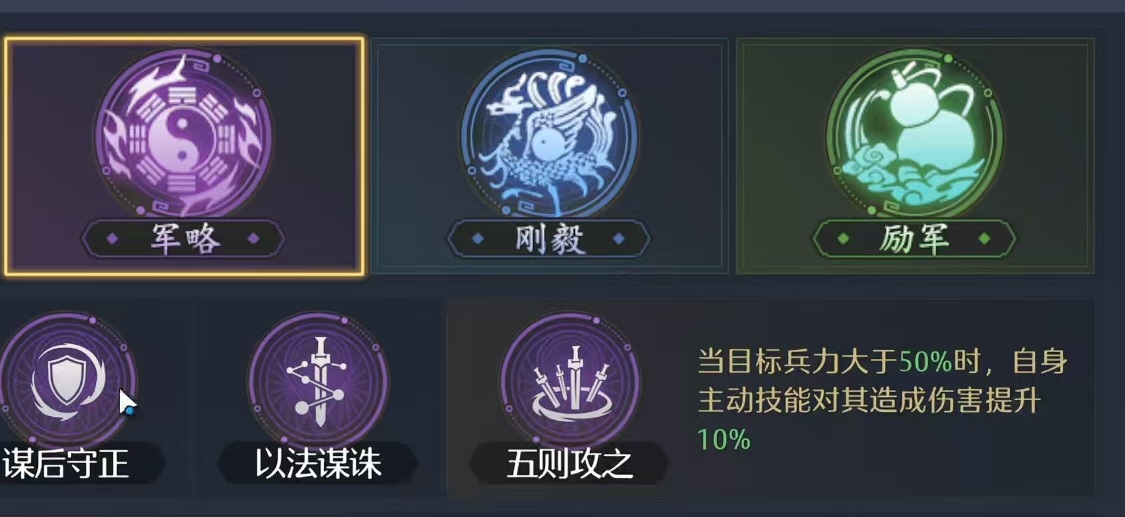Click the purple diamond right of 军略
The height and width of the screenshot is (517, 1125).
point(253,239)
